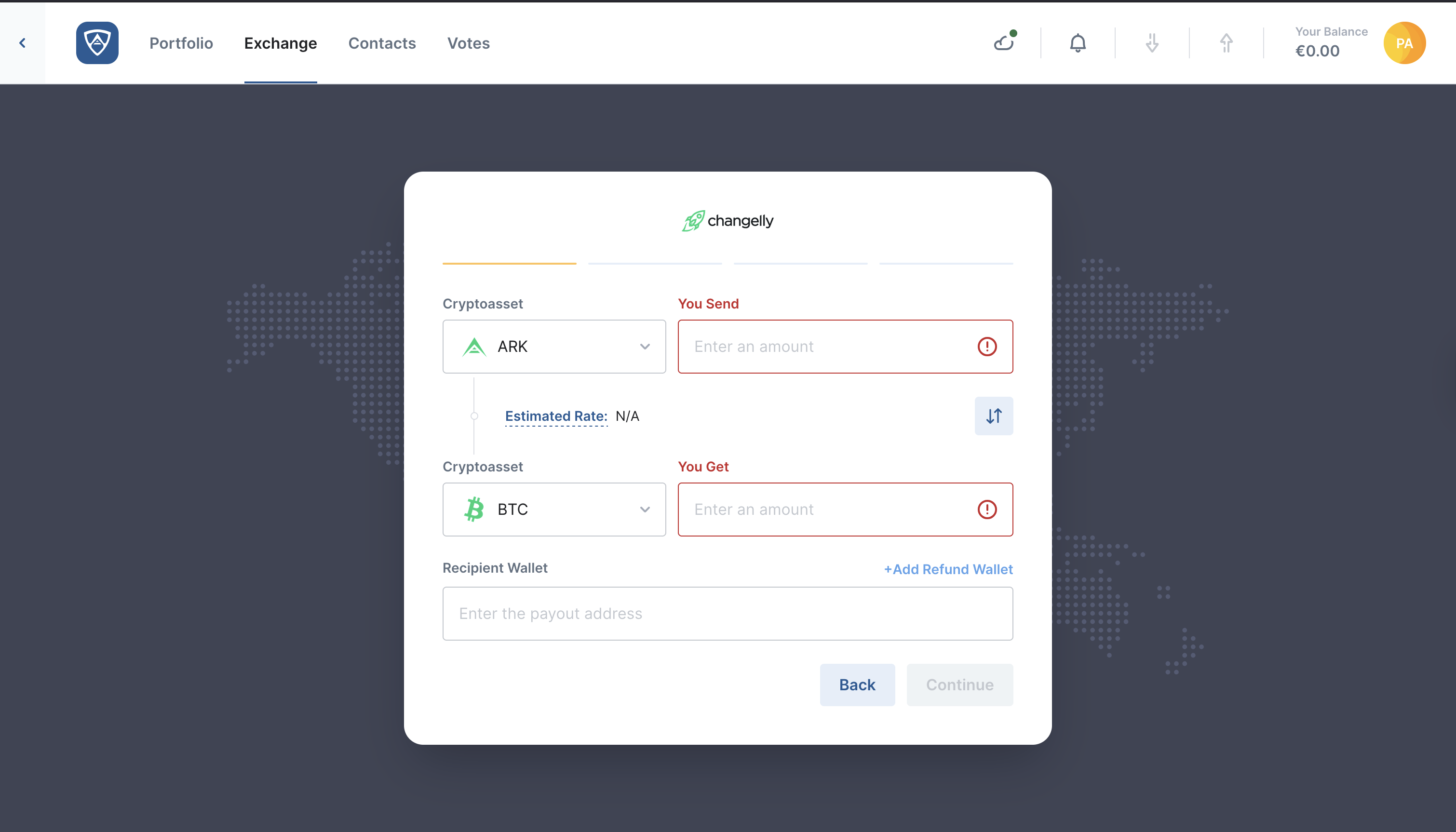Viewport: 1456px width, 832px height.
Task: Click the You Get error alert icon
Action: [987, 509]
